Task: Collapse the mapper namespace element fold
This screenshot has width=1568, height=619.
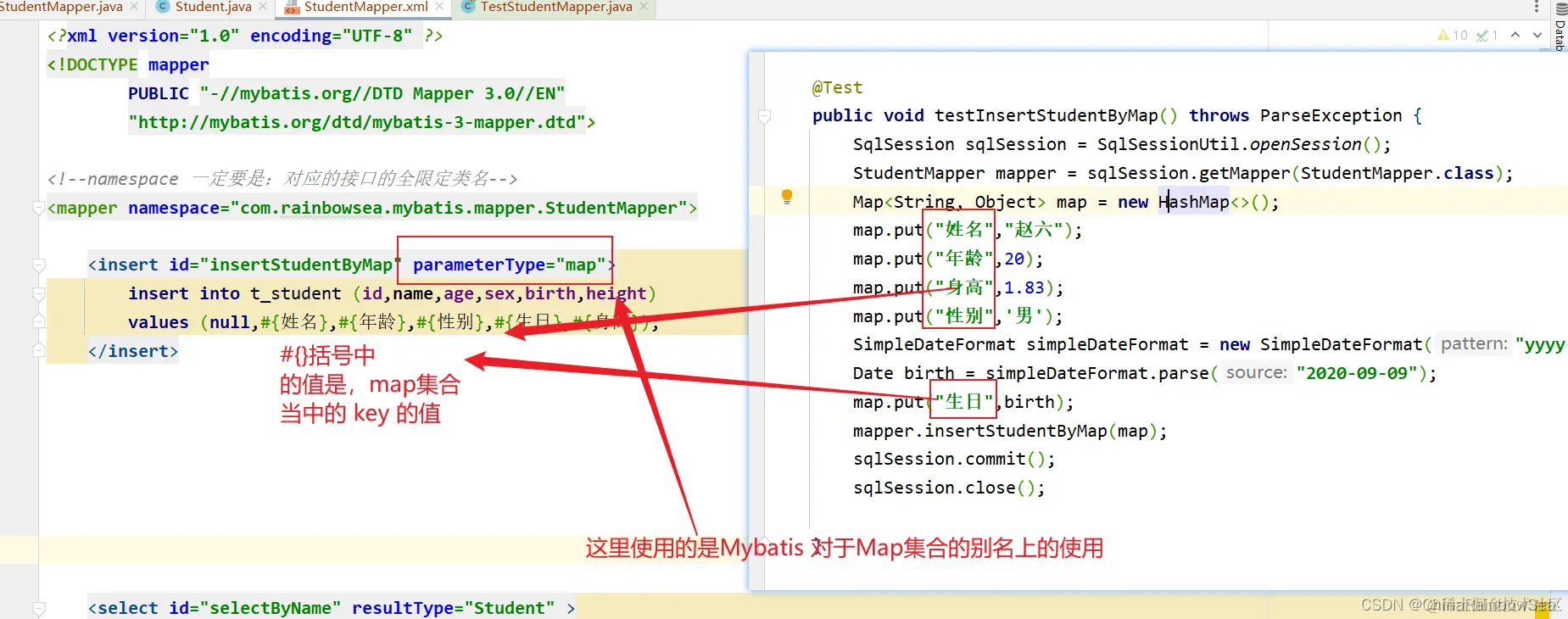Action: click(38, 208)
